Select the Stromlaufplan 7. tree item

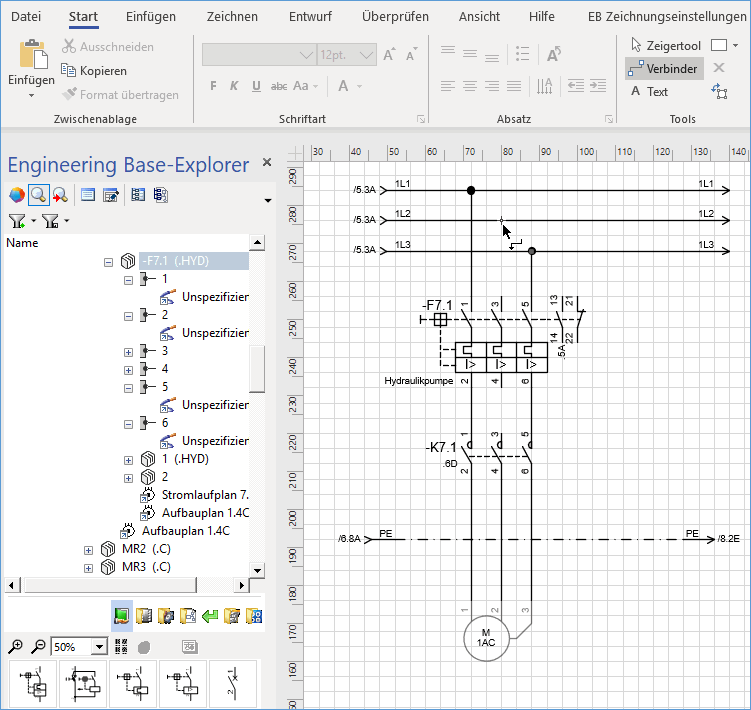coord(204,495)
